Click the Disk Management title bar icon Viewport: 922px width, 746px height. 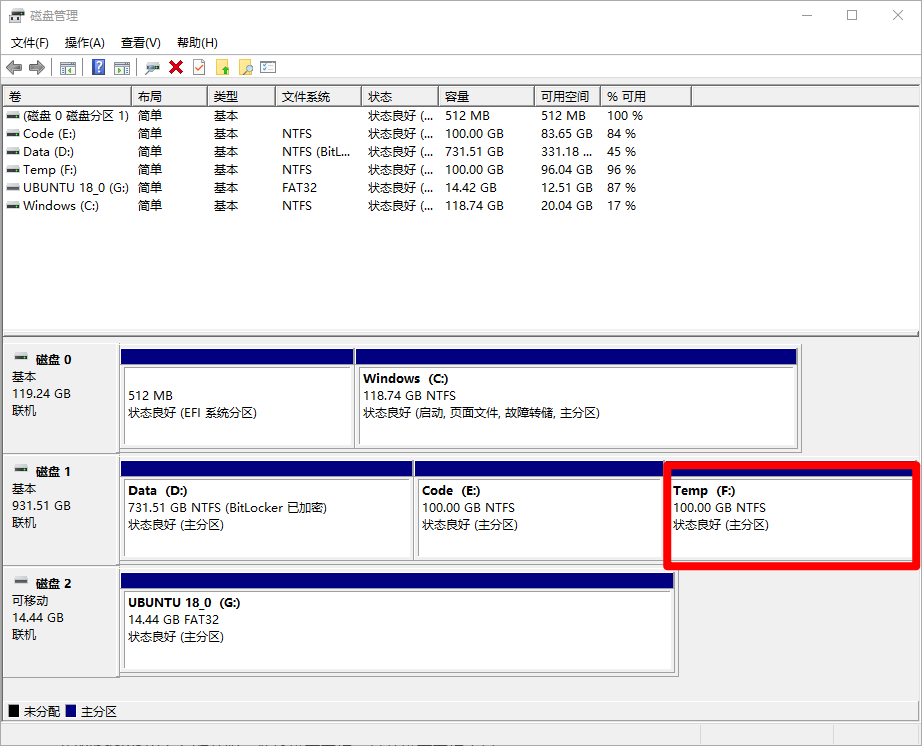point(16,16)
